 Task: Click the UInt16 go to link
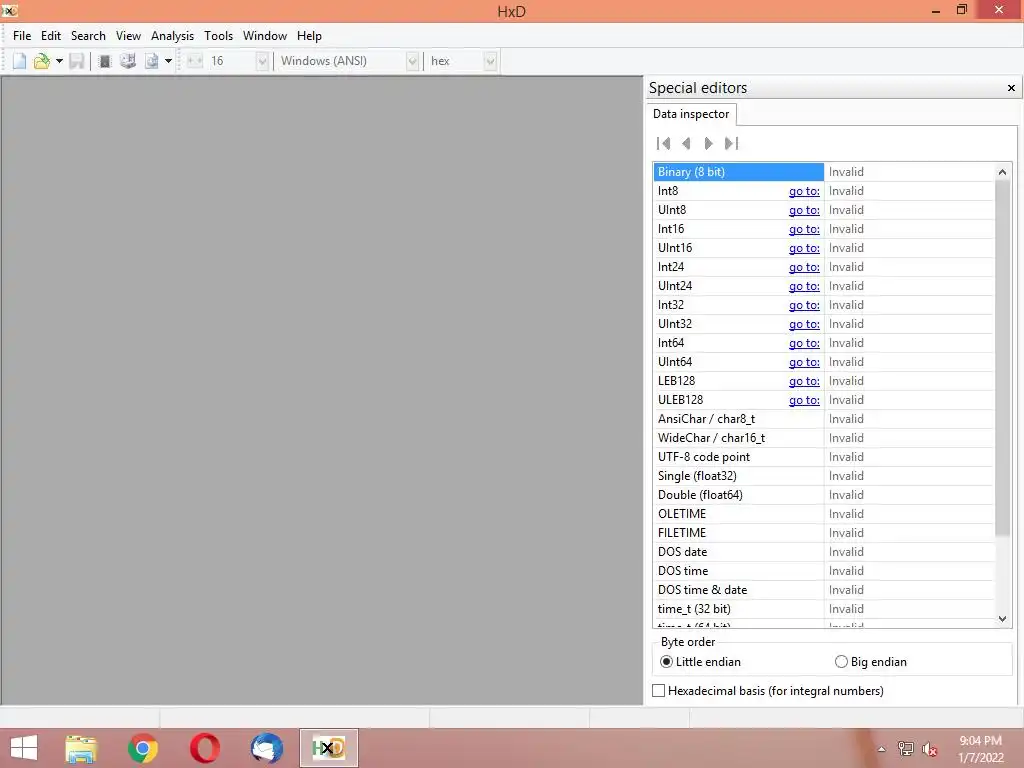coord(804,248)
